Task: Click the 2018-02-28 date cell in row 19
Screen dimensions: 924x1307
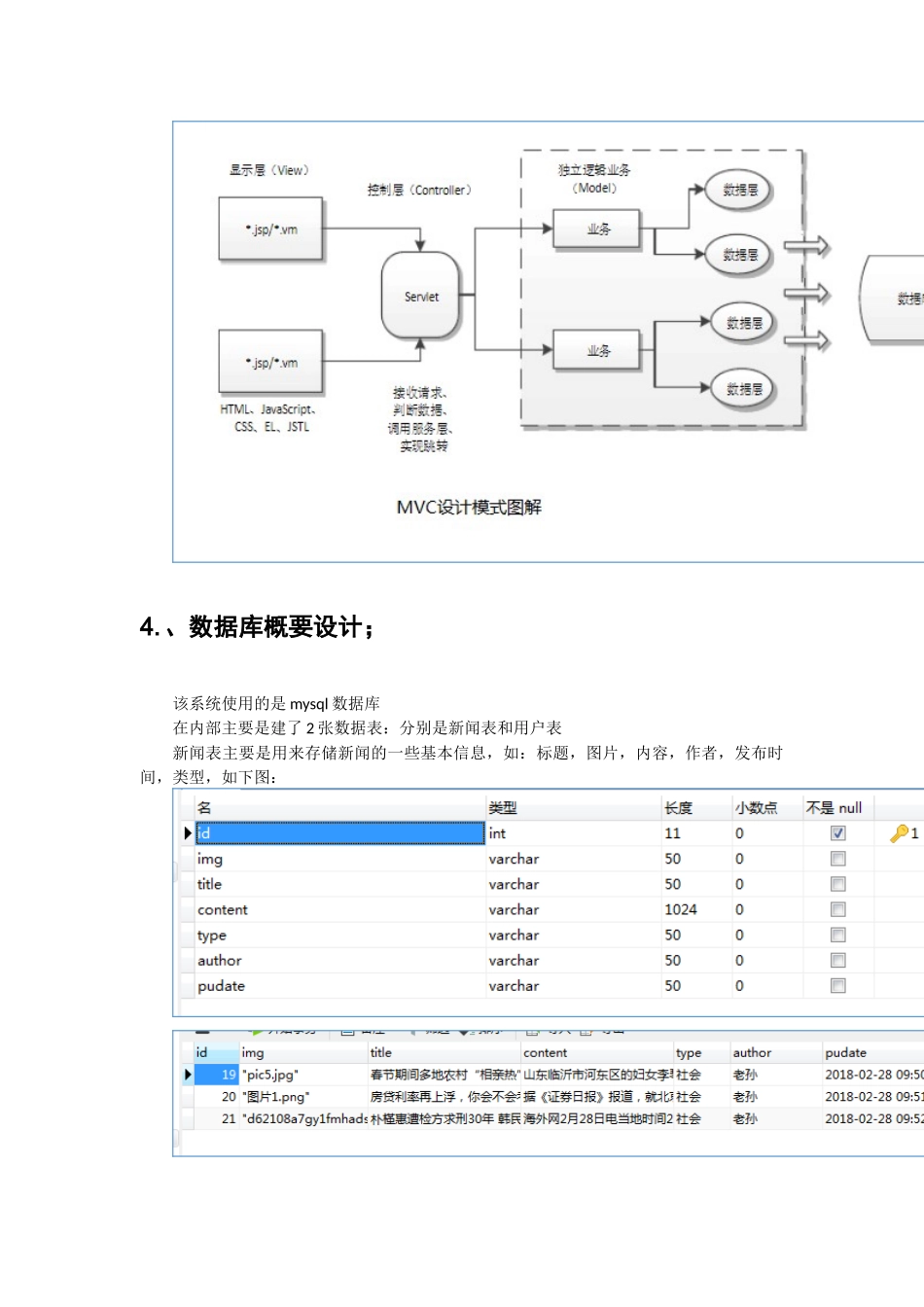Action: point(873,1075)
